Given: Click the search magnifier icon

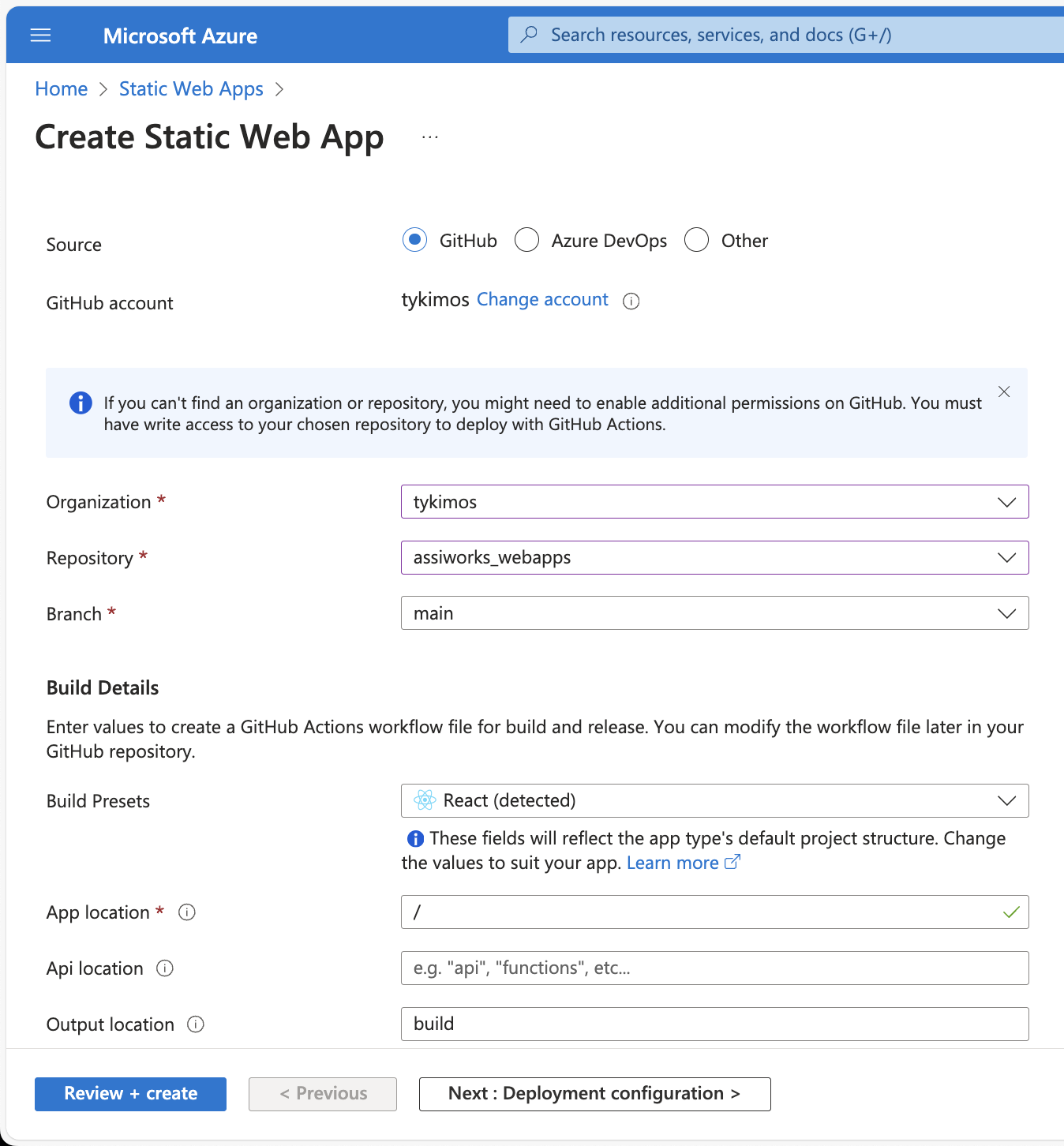Looking at the screenshot, I should [530, 35].
